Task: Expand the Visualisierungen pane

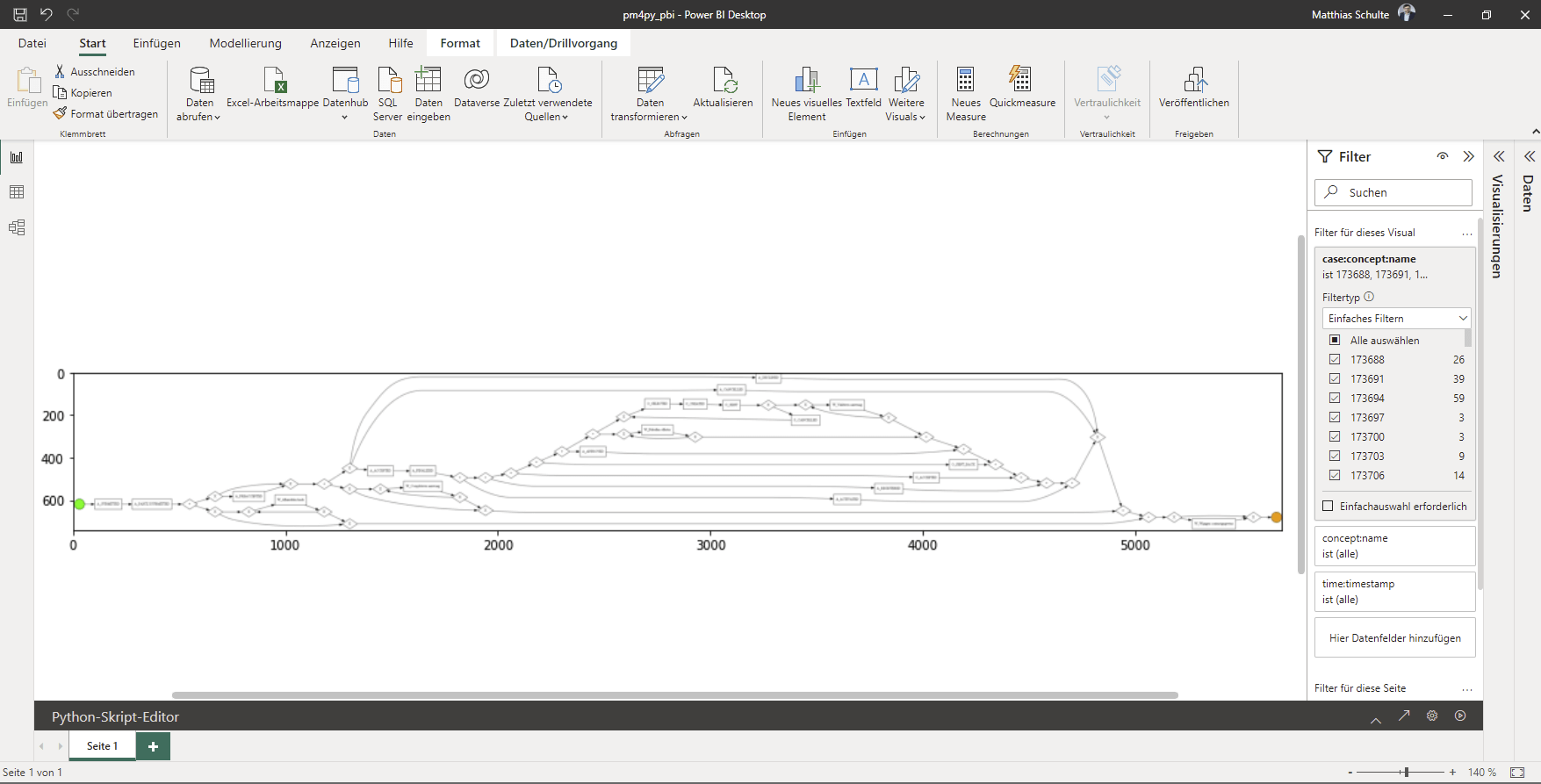Action: [1499, 156]
